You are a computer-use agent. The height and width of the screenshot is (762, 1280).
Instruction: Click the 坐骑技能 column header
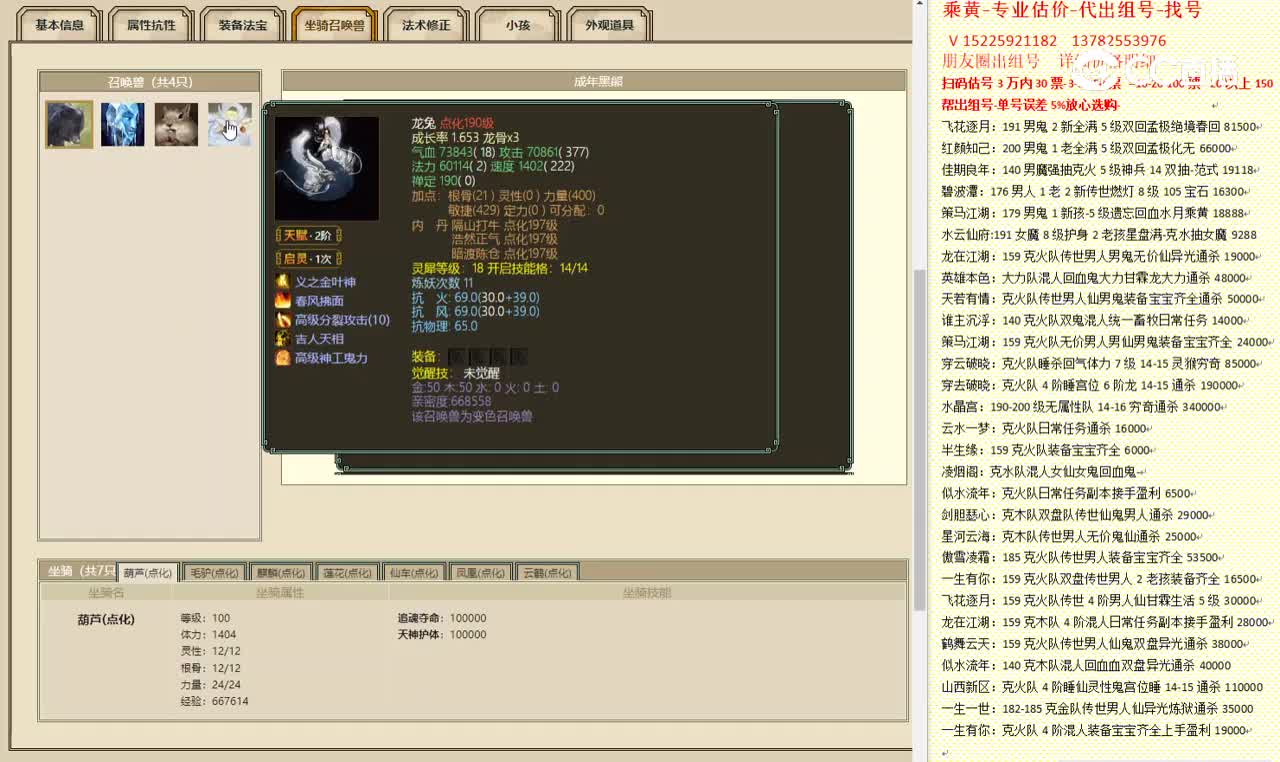pyautogui.click(x=647, y=592)
